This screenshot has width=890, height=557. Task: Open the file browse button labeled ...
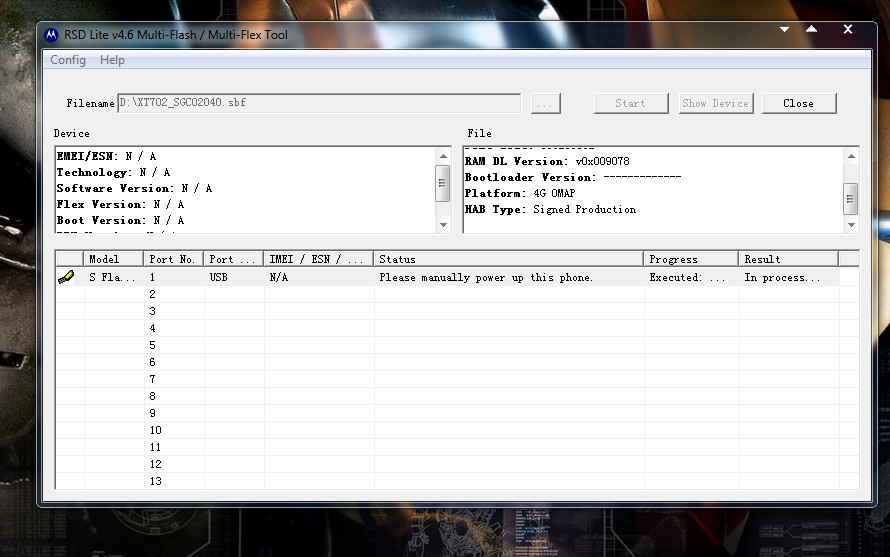pos(545,104)
